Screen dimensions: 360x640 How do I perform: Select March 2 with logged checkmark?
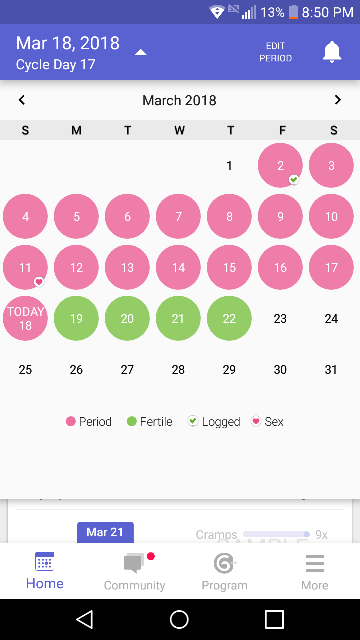tap(280, 165)
